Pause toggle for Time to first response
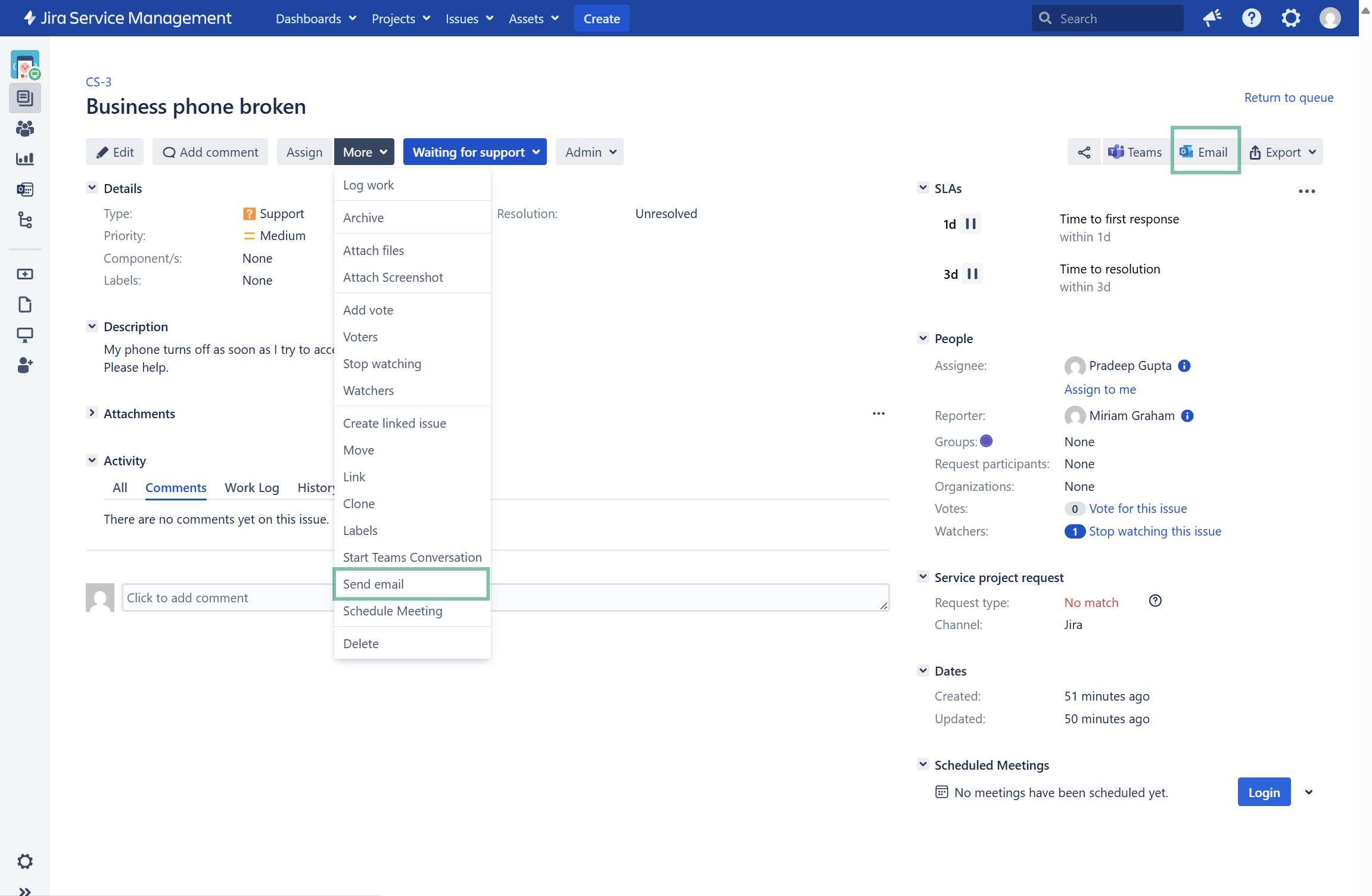1372x896 pixels. tap(970, 224)
